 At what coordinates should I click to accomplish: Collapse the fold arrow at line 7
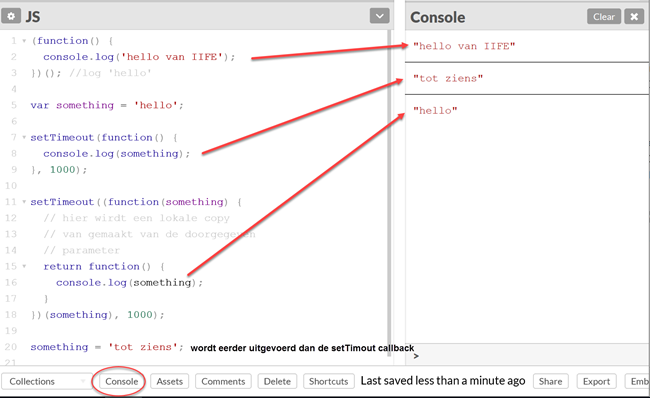click(24, 138)
